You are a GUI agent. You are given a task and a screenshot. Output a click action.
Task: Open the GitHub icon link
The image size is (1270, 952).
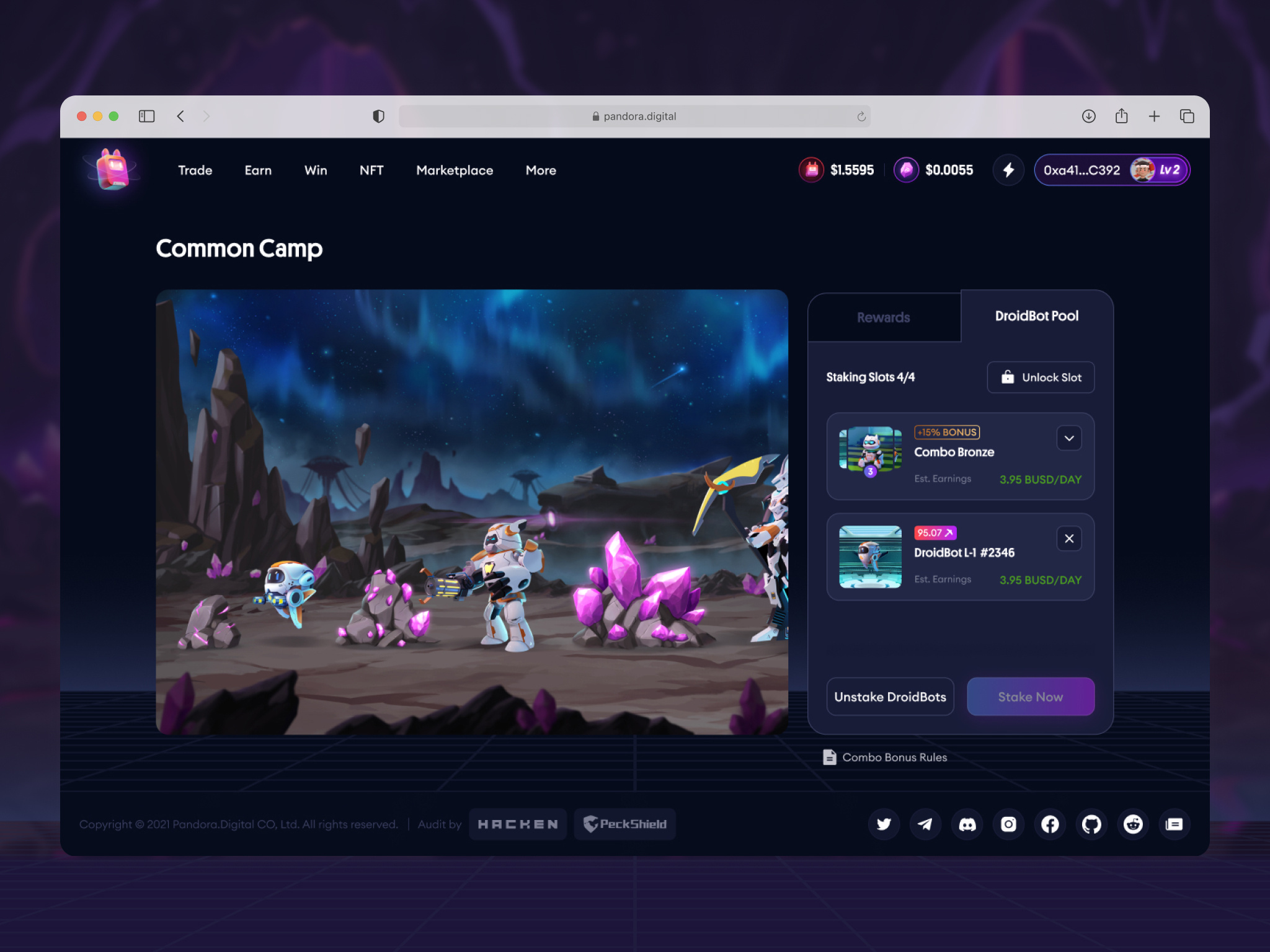[x=1091, y=824]
